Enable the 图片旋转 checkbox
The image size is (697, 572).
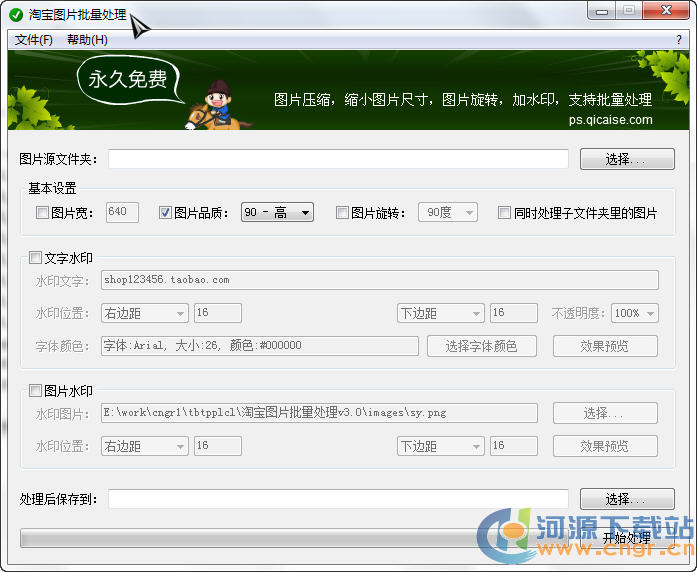point(342,213)
